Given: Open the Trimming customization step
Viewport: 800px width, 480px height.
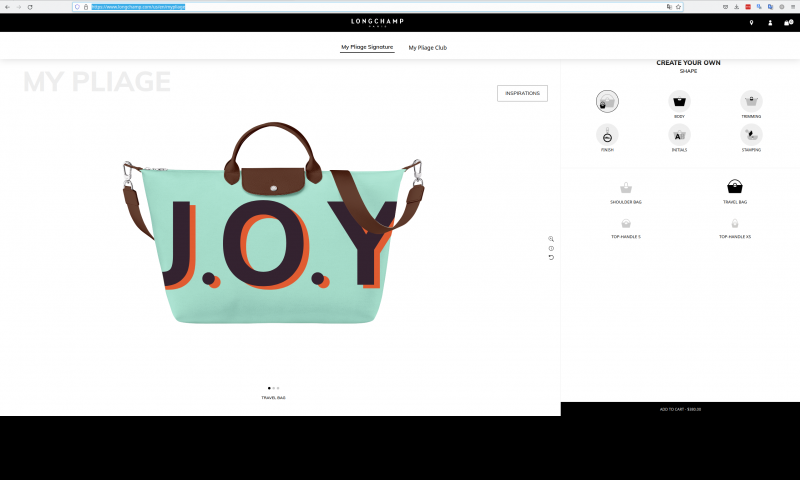Looking at the screenshot, I should [x=751, y=102].
